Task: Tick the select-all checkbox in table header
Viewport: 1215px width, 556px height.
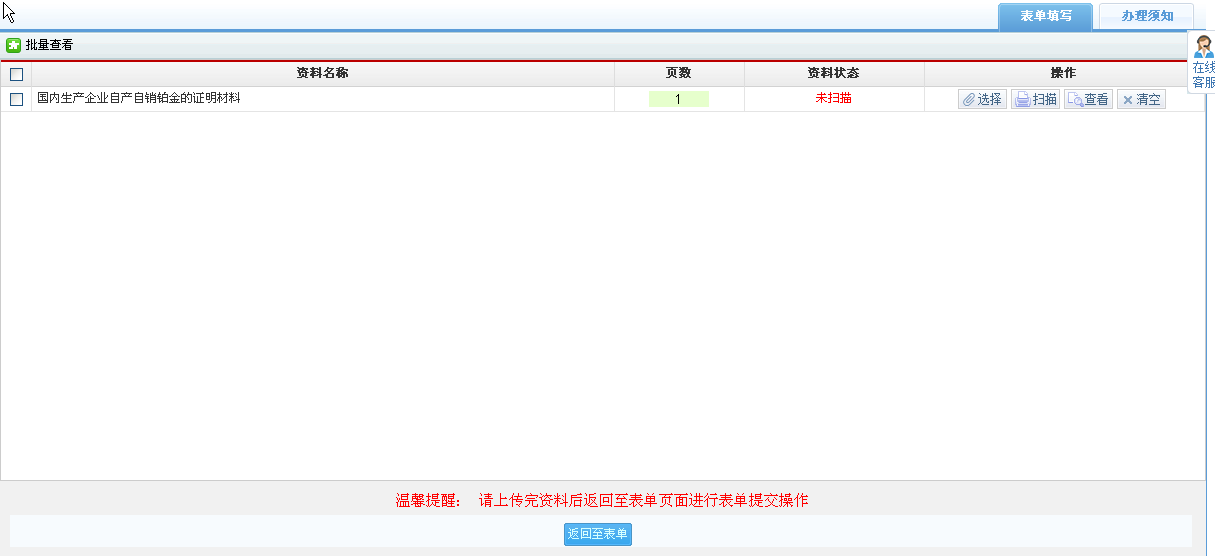Action: point(16,74)
